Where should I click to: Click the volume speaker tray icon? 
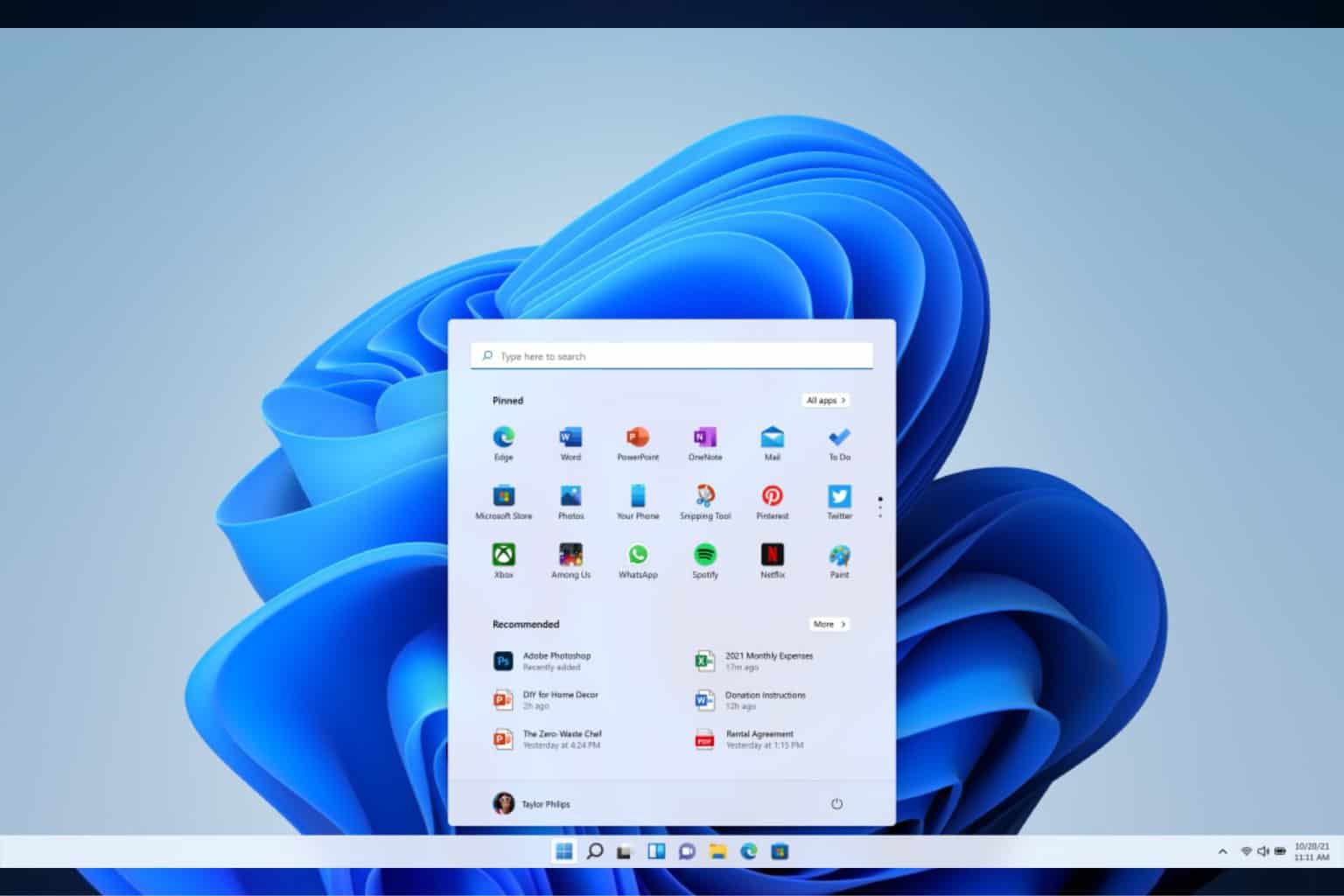(x=1263, y=851)
